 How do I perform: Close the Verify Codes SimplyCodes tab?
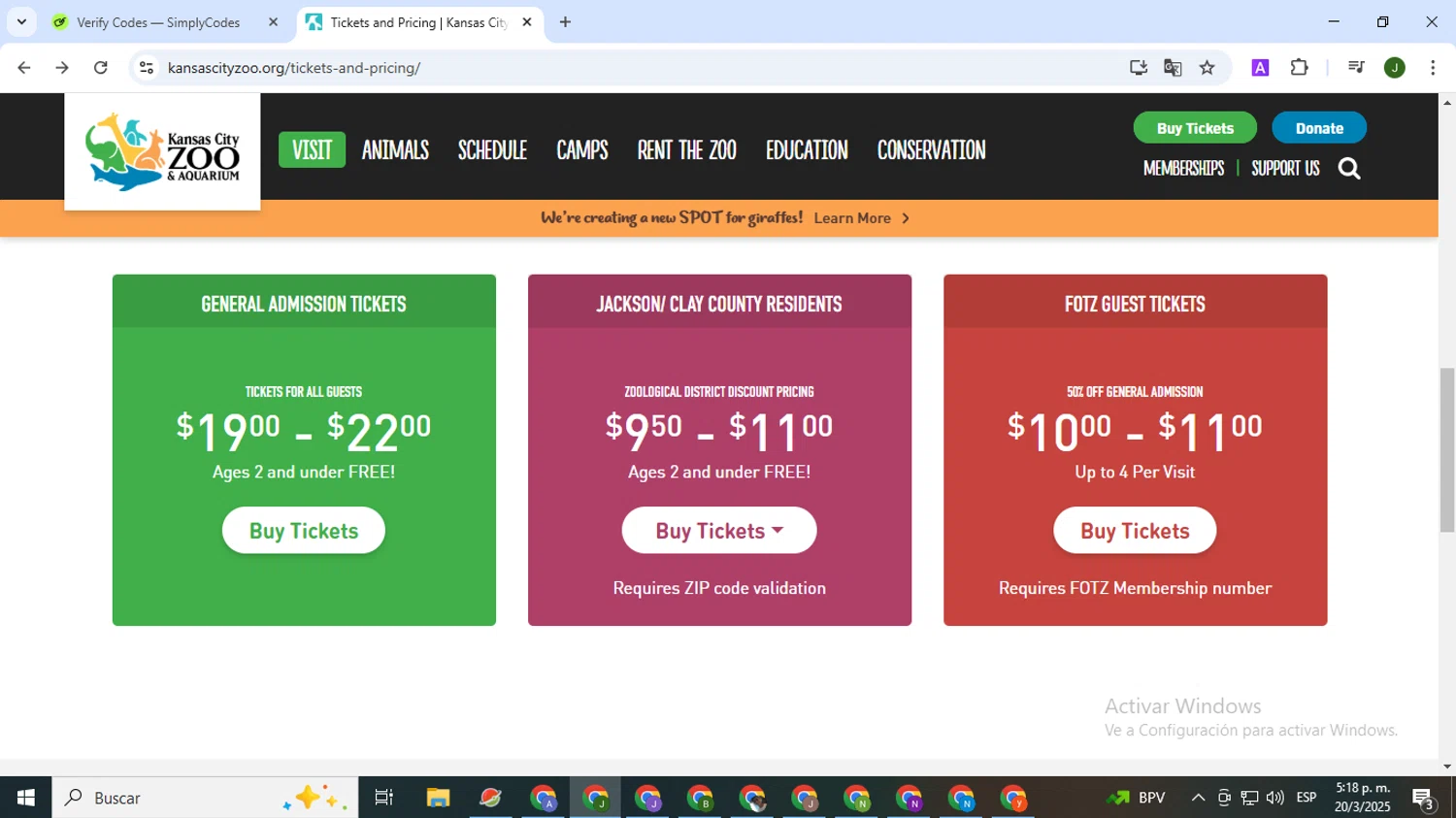click(x=273, y=22)
